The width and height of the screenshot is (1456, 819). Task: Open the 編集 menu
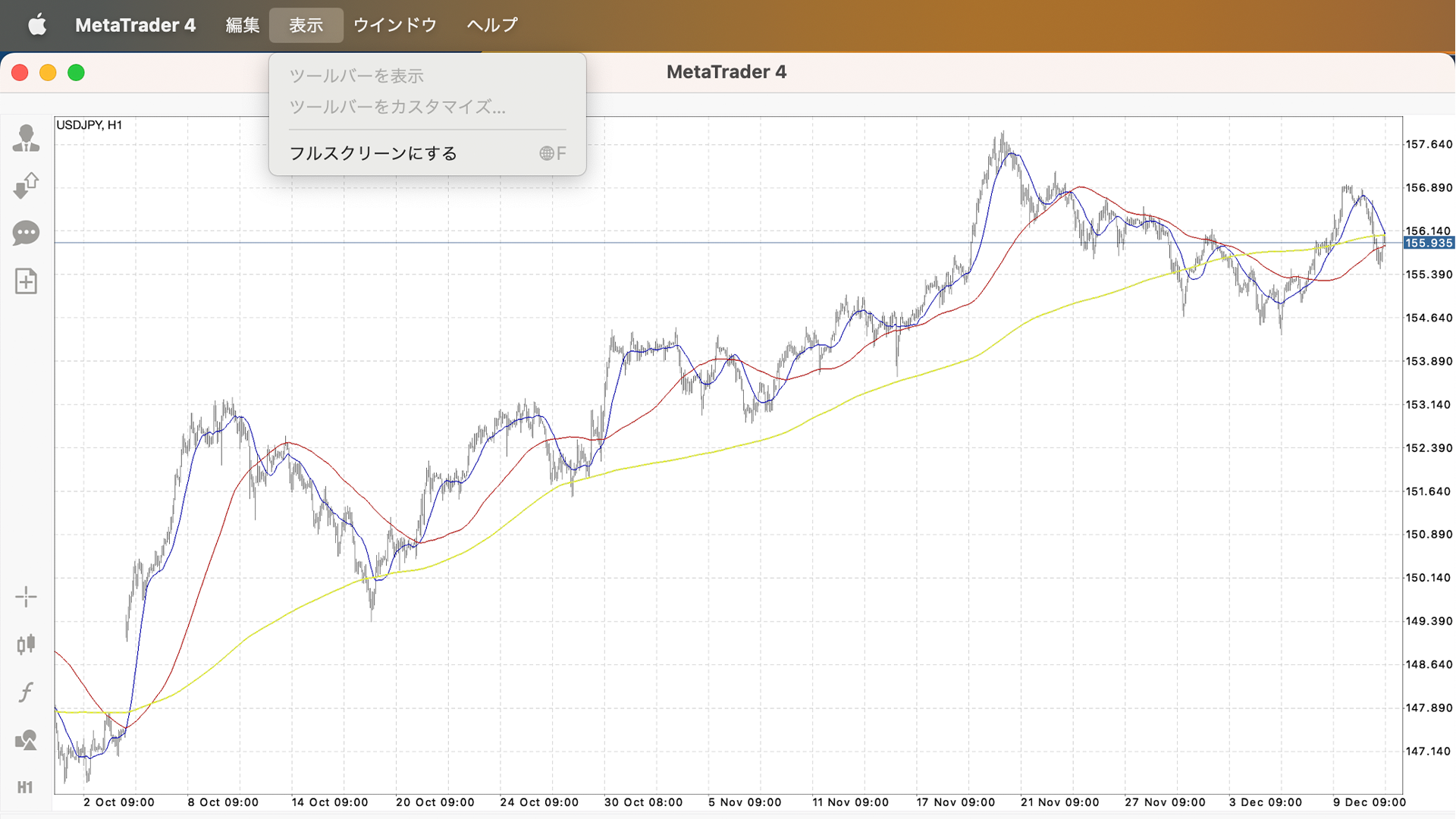pyautogui.click(x=243, y=25)
